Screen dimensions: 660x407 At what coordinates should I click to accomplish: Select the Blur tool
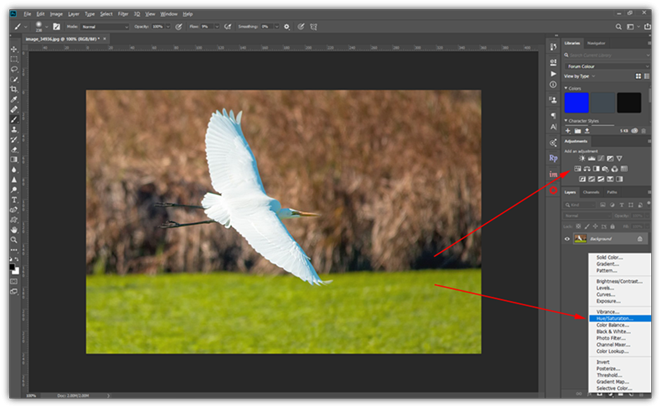[14, 170]
